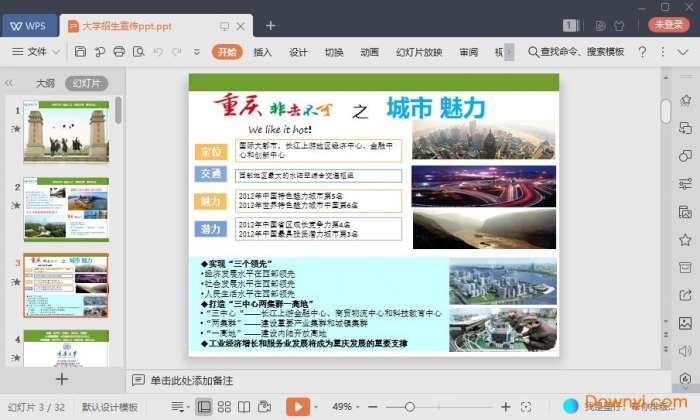Image resolution: width=700 pixels, height=420 pixels.
Task: Select the 审阅 ribbon tab
Action: [469, 52]
